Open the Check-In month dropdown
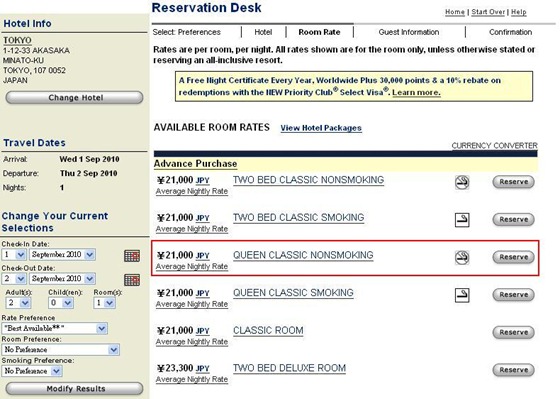The width and height of the screenshot is (560, 399). (62, 255)
